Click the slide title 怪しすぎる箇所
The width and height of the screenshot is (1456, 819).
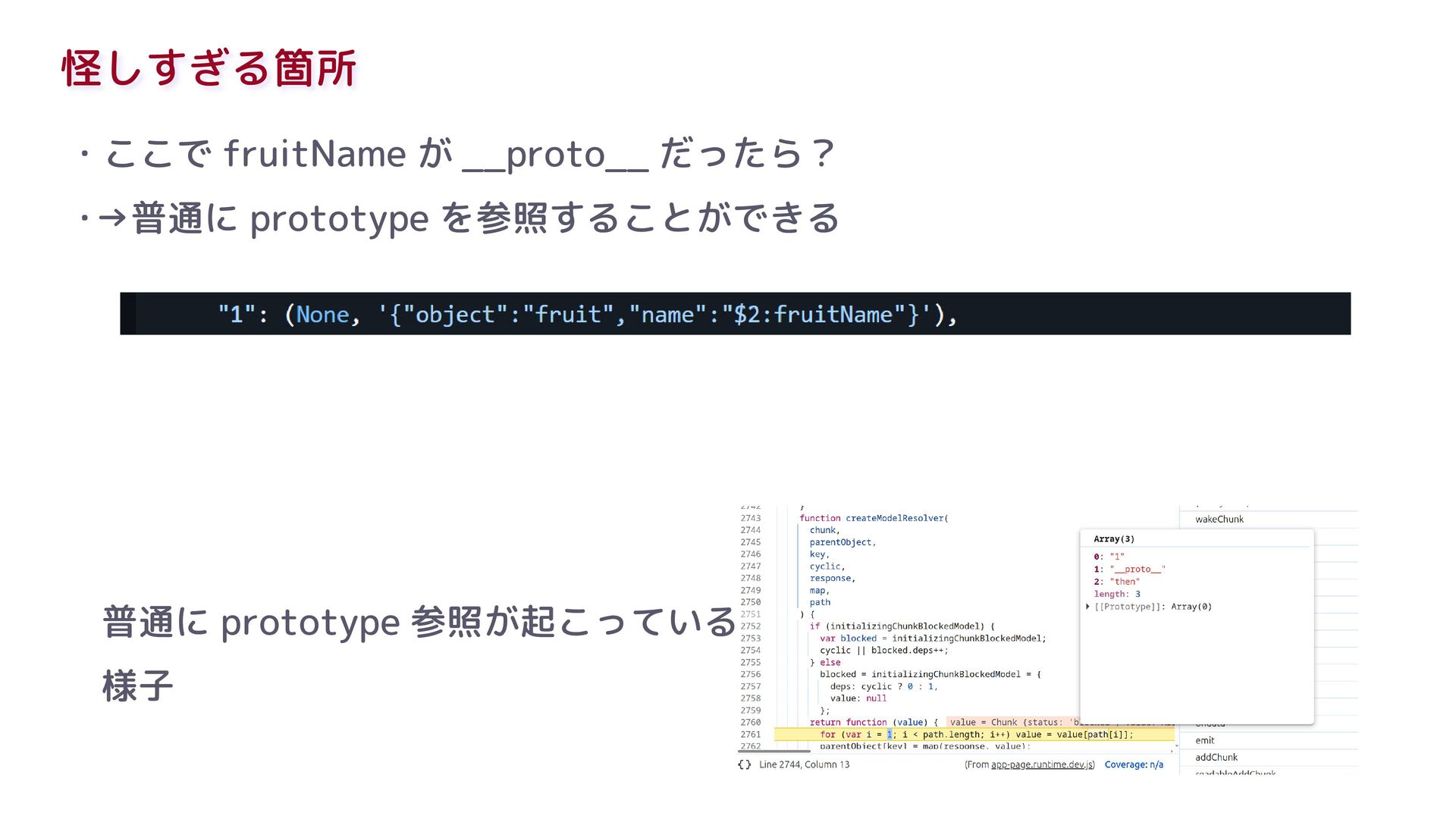209,68
